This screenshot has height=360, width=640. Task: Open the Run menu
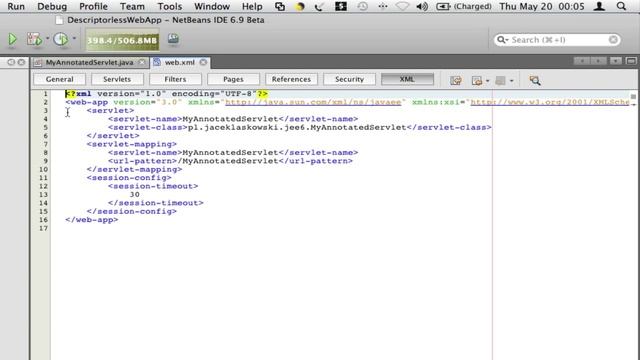click(16, 7)
